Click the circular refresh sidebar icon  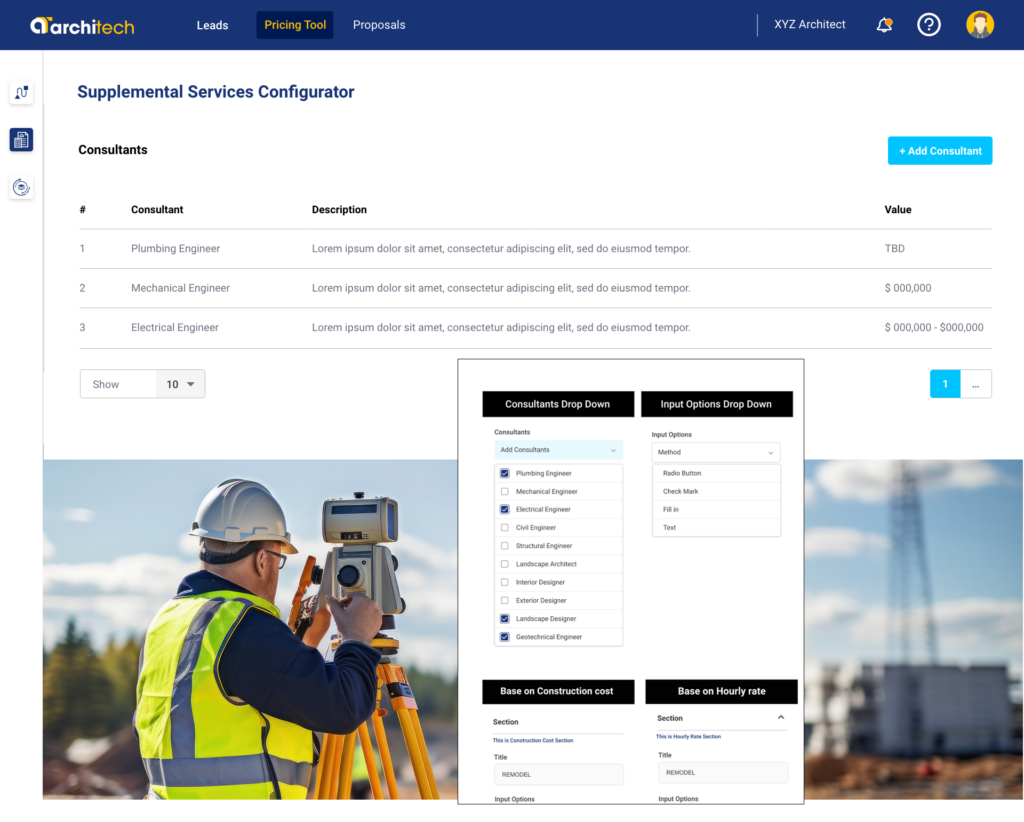21,187
